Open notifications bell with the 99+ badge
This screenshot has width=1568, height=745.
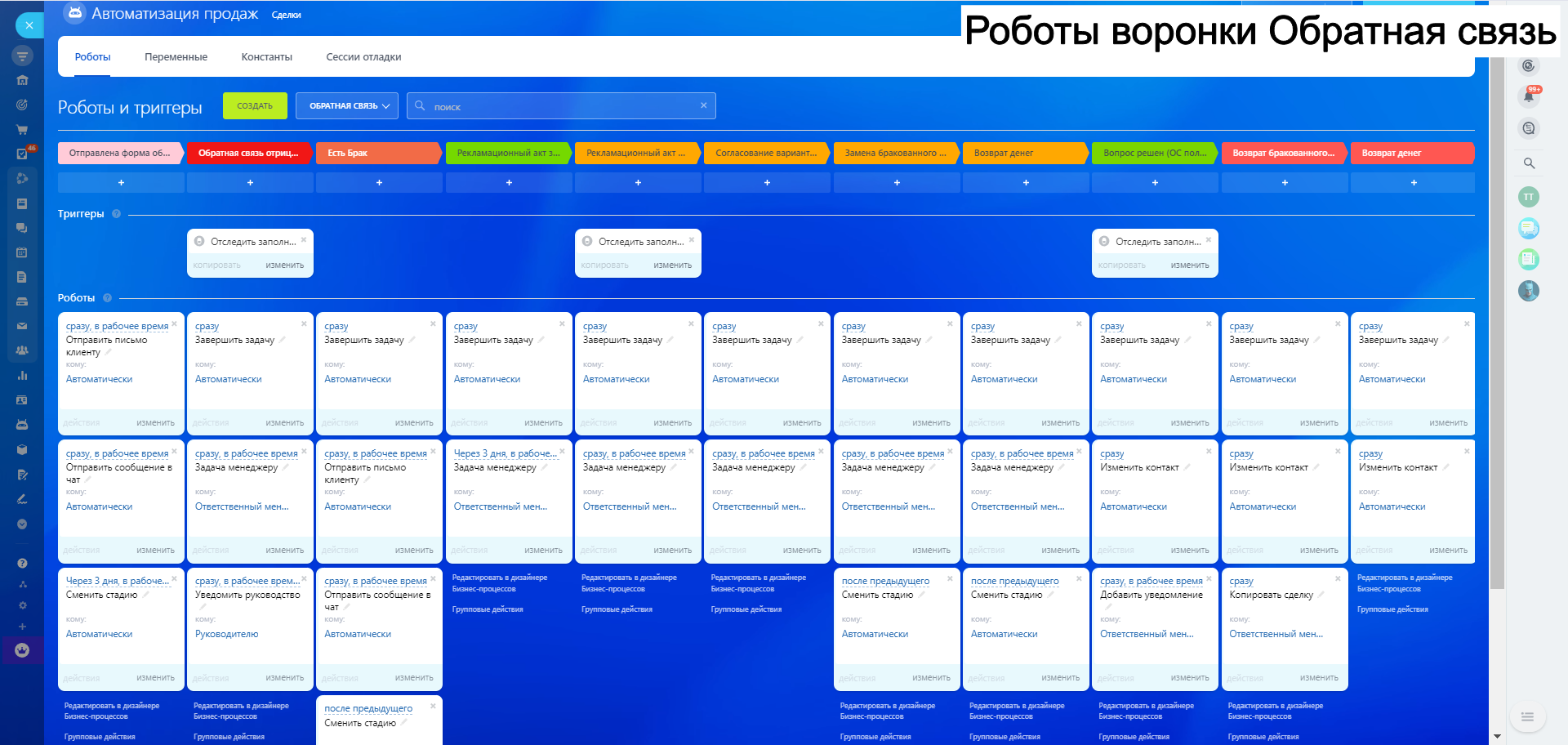[x=1530, y=96]
